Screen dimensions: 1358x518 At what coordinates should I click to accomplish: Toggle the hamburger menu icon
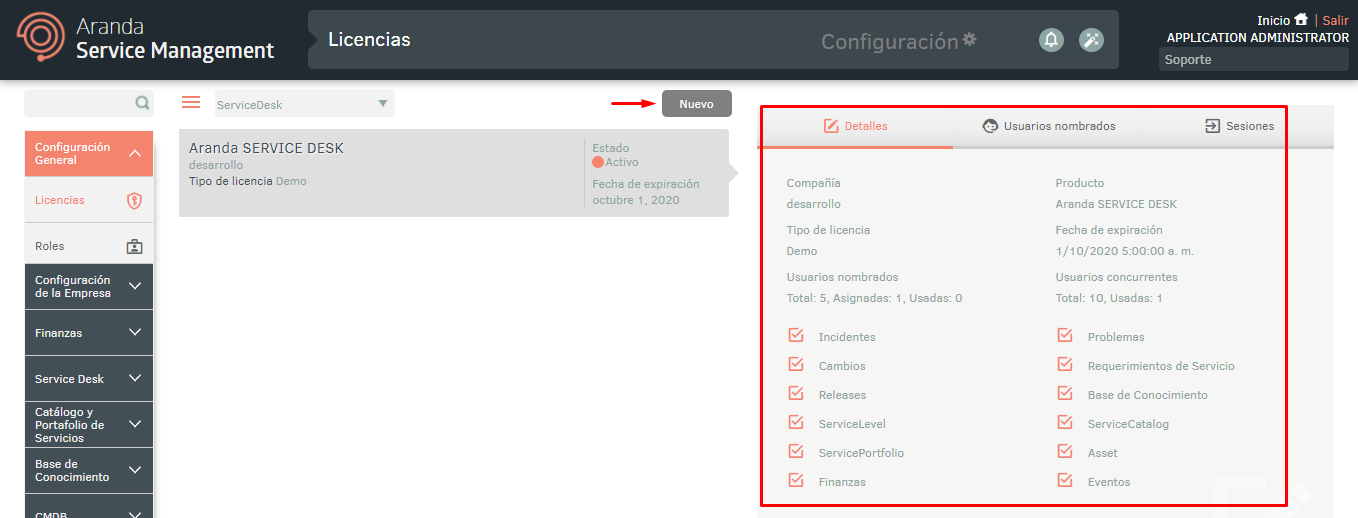[x=191, y=102]
